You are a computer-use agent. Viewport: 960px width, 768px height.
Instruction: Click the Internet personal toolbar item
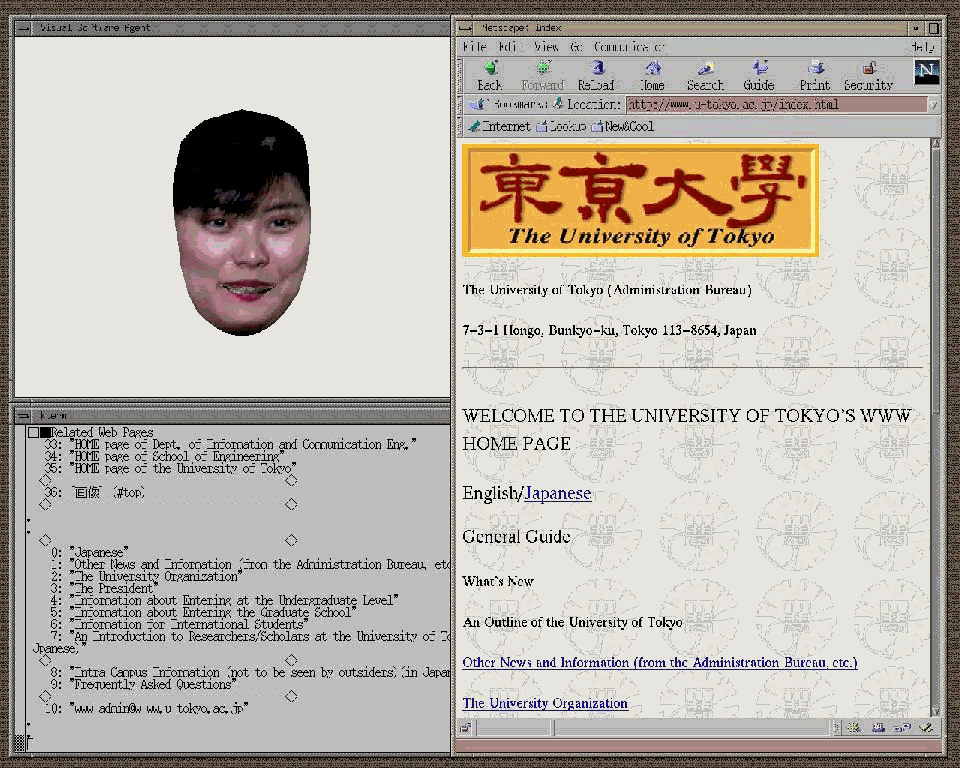[500, 127]
